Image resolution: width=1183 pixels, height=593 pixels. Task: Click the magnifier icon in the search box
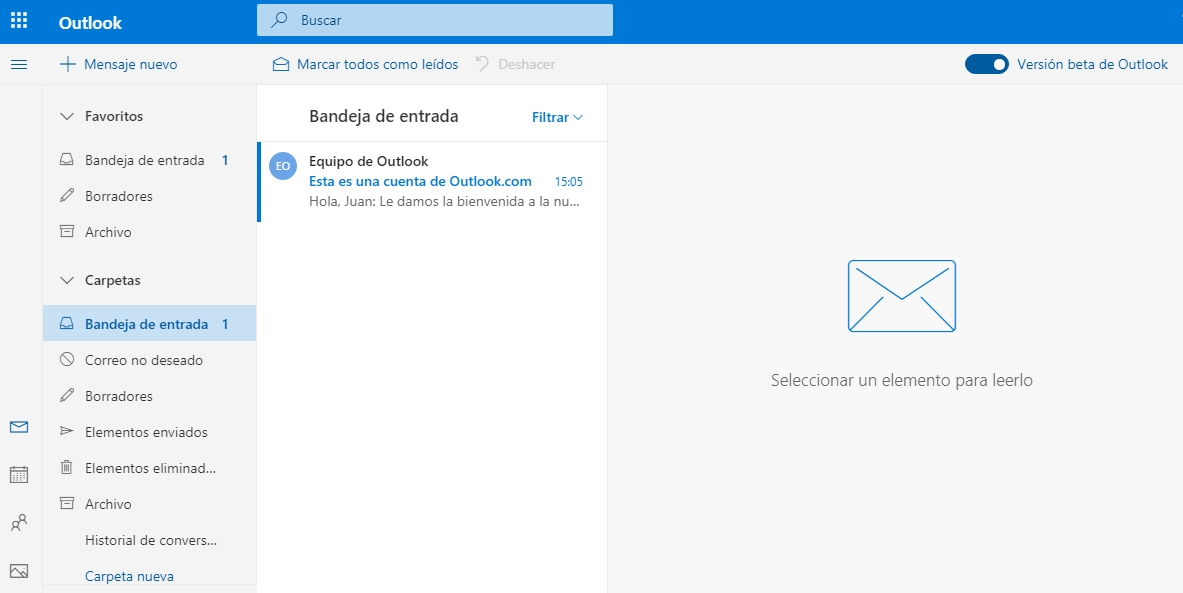[x=280, y=20]
